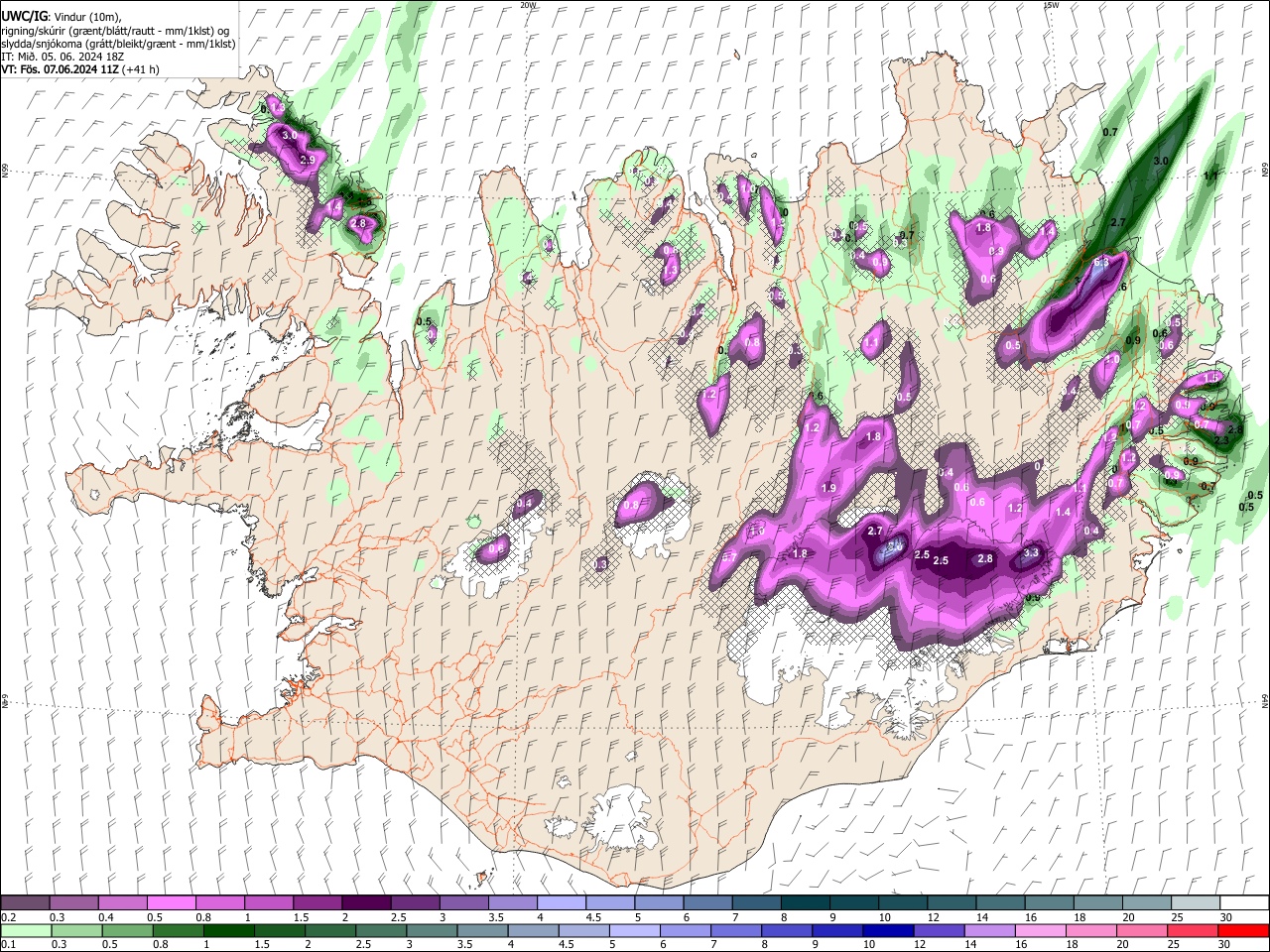The width and height of the screenshot is (1270, 952).
Task: Click the 'slydda/snjókoma (grátt/bleikt/grænt - mm/1klst)' line
Action: [x=118, y=44]
